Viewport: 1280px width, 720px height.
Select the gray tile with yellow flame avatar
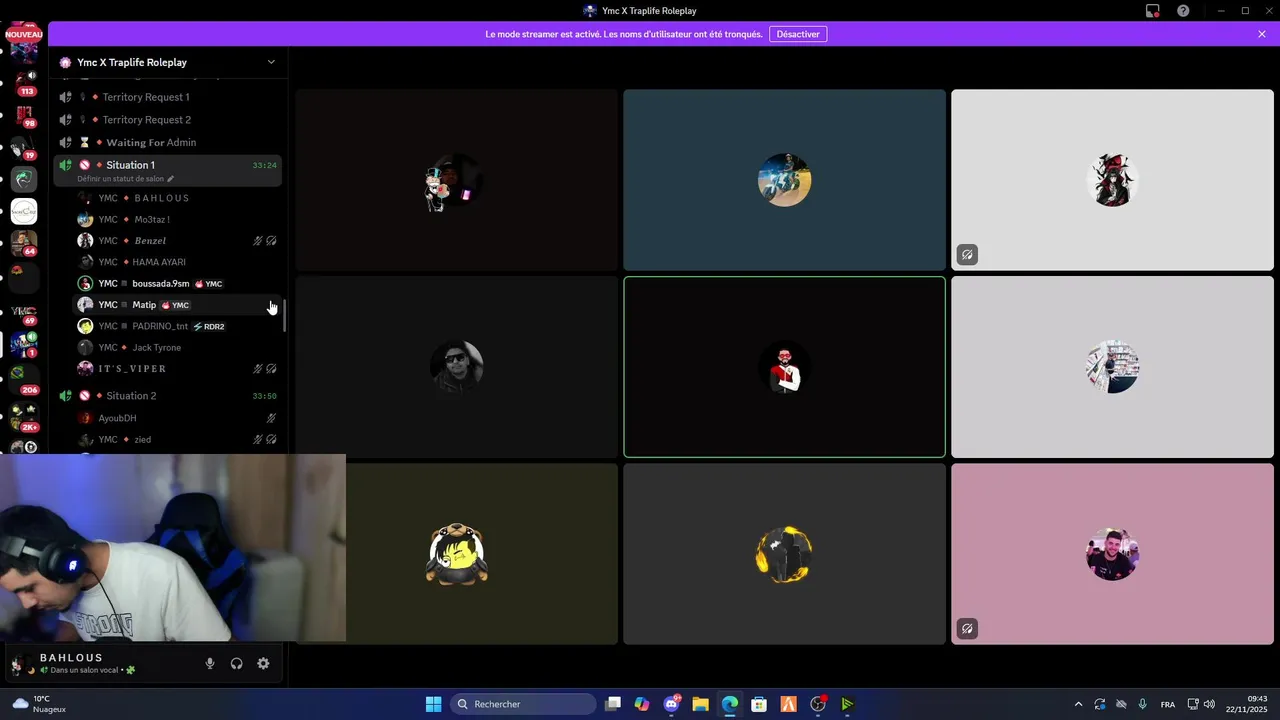(x=784, y=554)
